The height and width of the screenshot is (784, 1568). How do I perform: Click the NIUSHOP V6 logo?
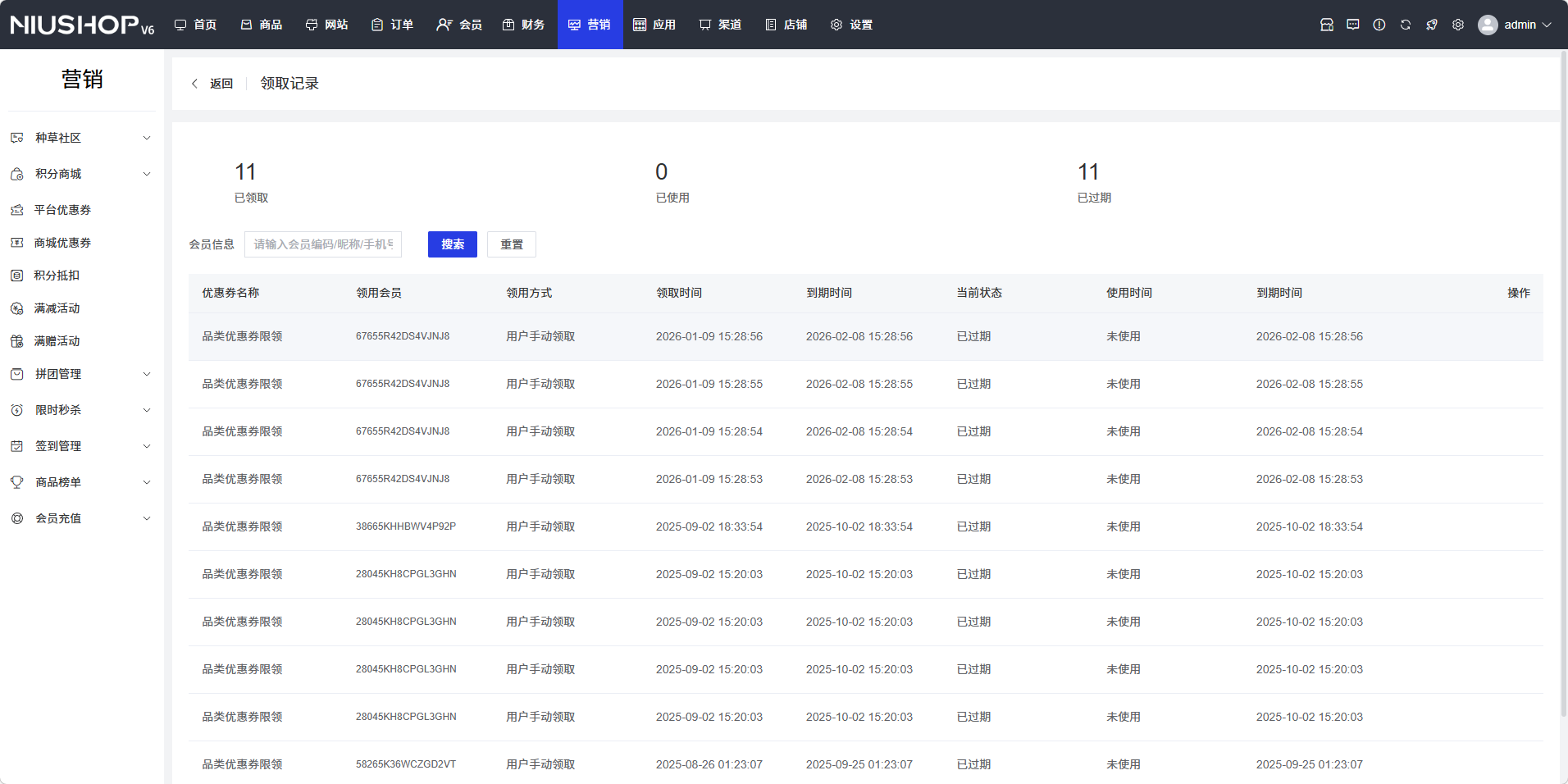coord(82,25)
